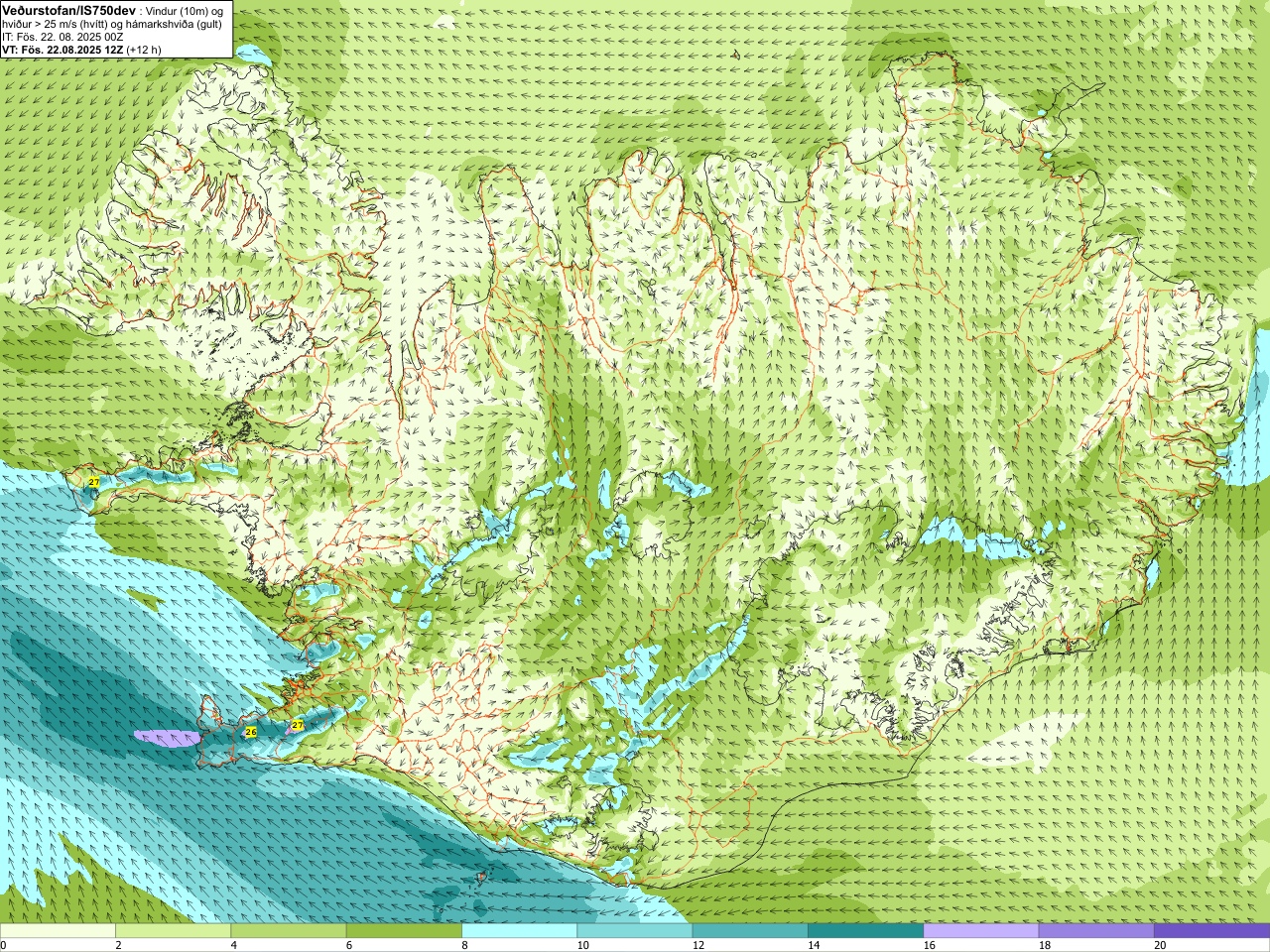Click the legend scale label '20'
Viewport: 1270px width, 952px height.
click(1160, 945)
